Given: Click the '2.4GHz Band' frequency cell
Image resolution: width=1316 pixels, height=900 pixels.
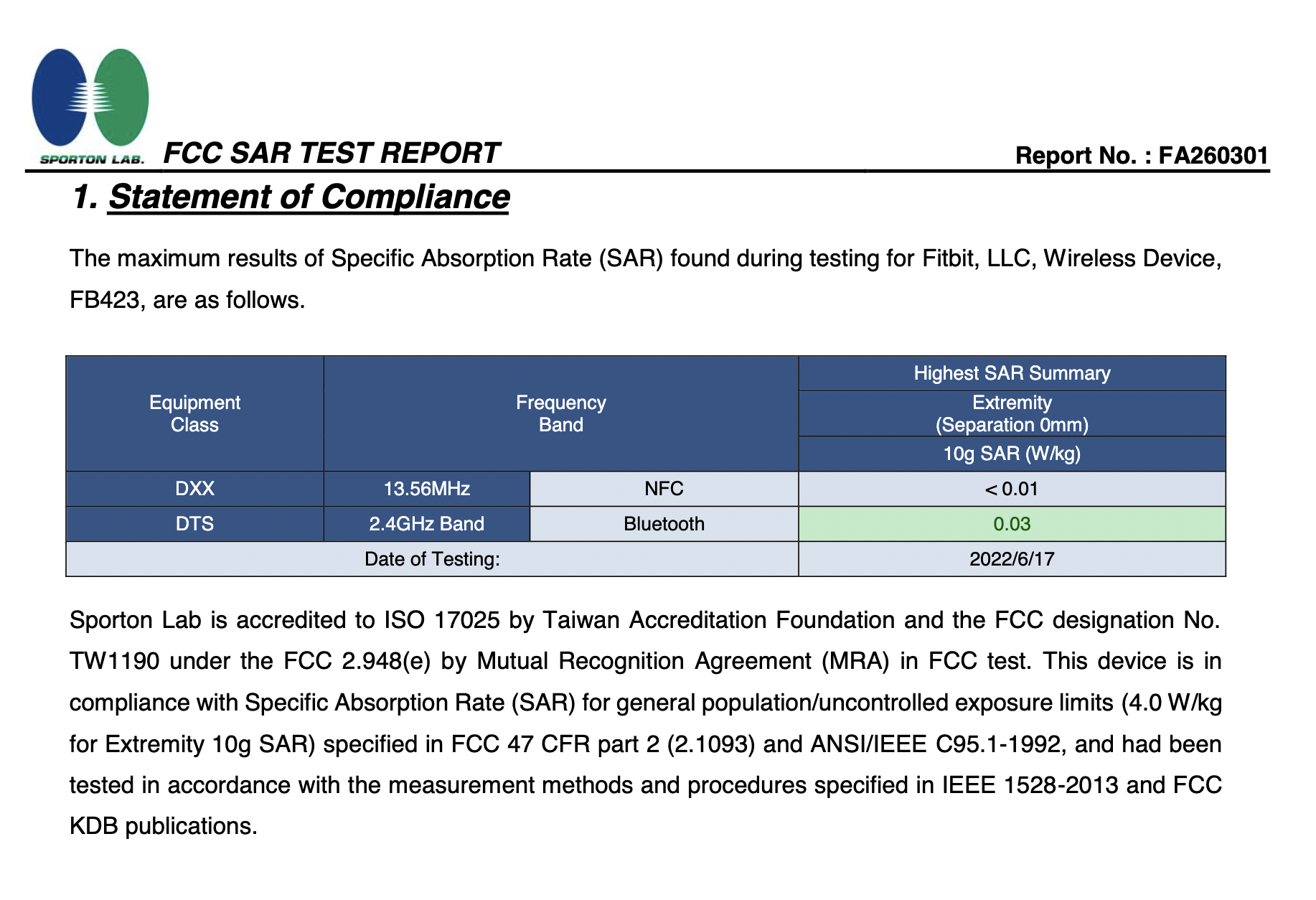Looking at the screenshot, I should tap(427, 524).
